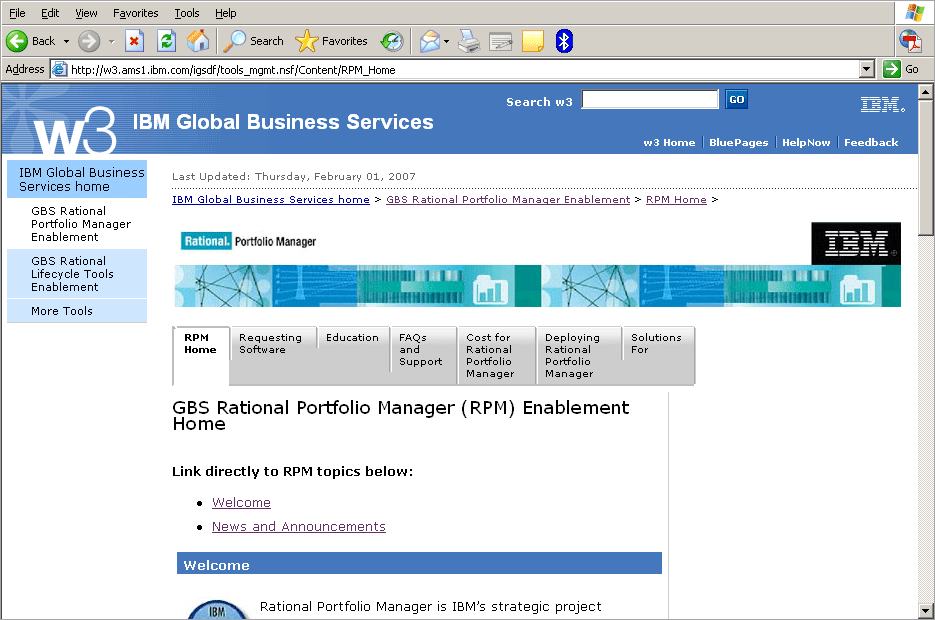Click the Mail envelope icon
Viewport: 935px width, 620px height.
click(x=429, y=41)
